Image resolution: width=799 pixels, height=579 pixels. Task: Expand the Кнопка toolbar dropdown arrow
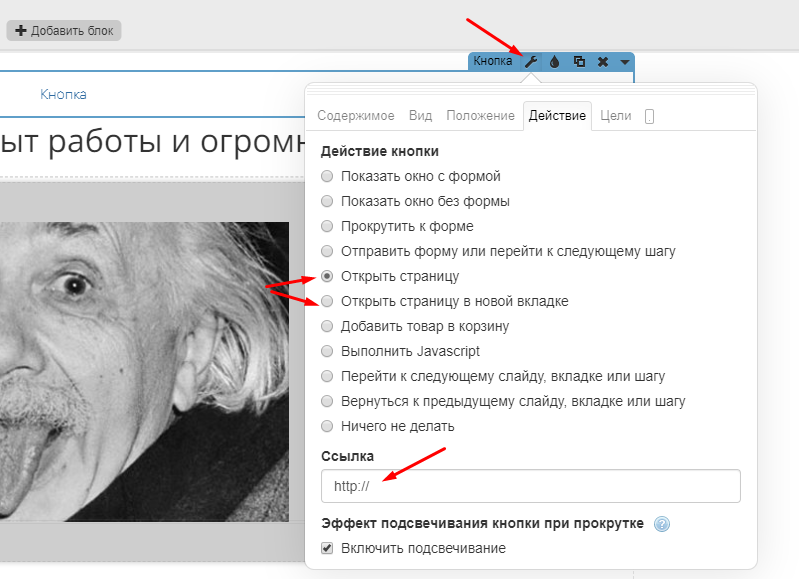[x=624, y=61]
